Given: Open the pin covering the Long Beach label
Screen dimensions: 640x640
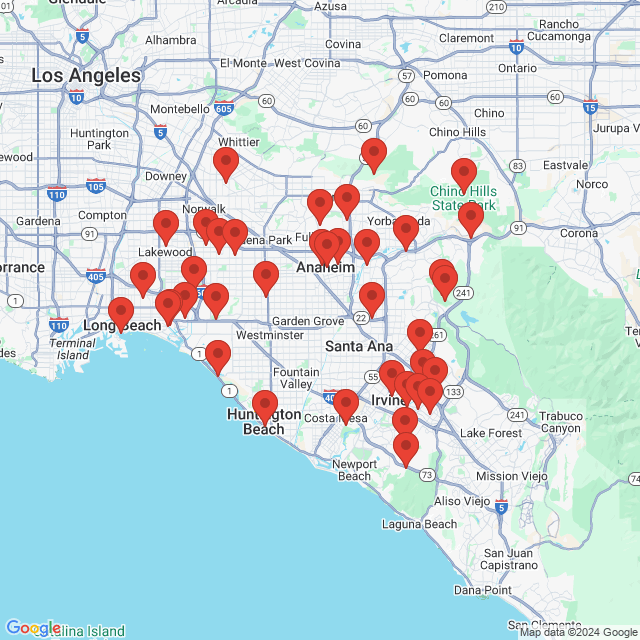Looking at the screenshot, I should point(121,315).
